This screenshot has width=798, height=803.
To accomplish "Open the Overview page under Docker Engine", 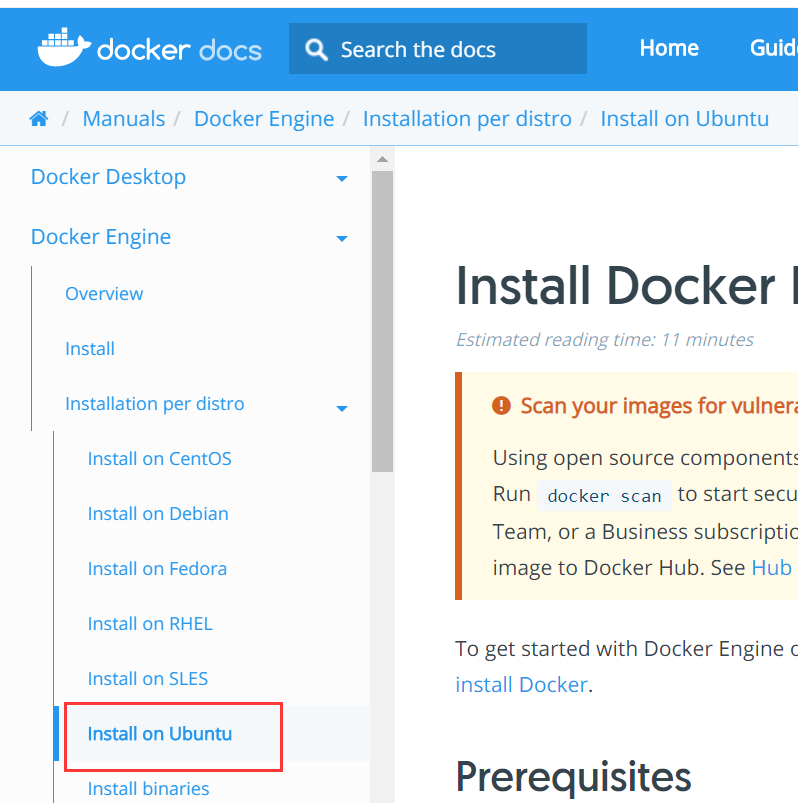I will pos(104,293).
